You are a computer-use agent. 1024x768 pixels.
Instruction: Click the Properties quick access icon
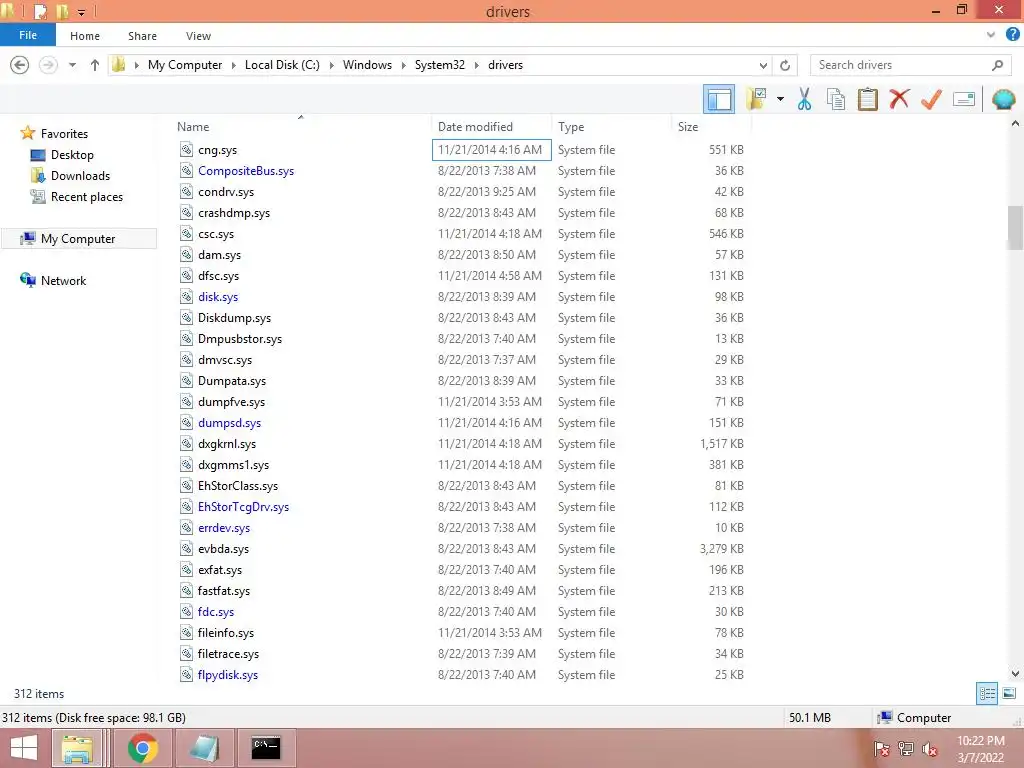(x=40, y=12)
